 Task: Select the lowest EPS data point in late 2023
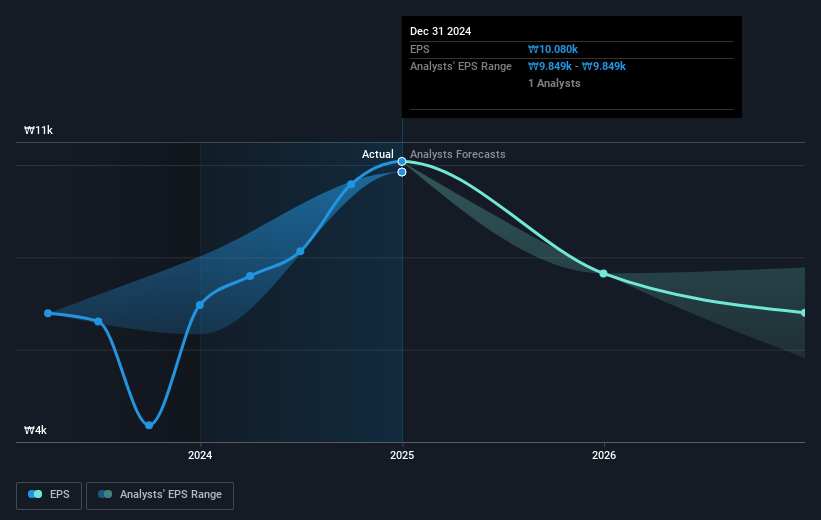click(x=149, y=425)
